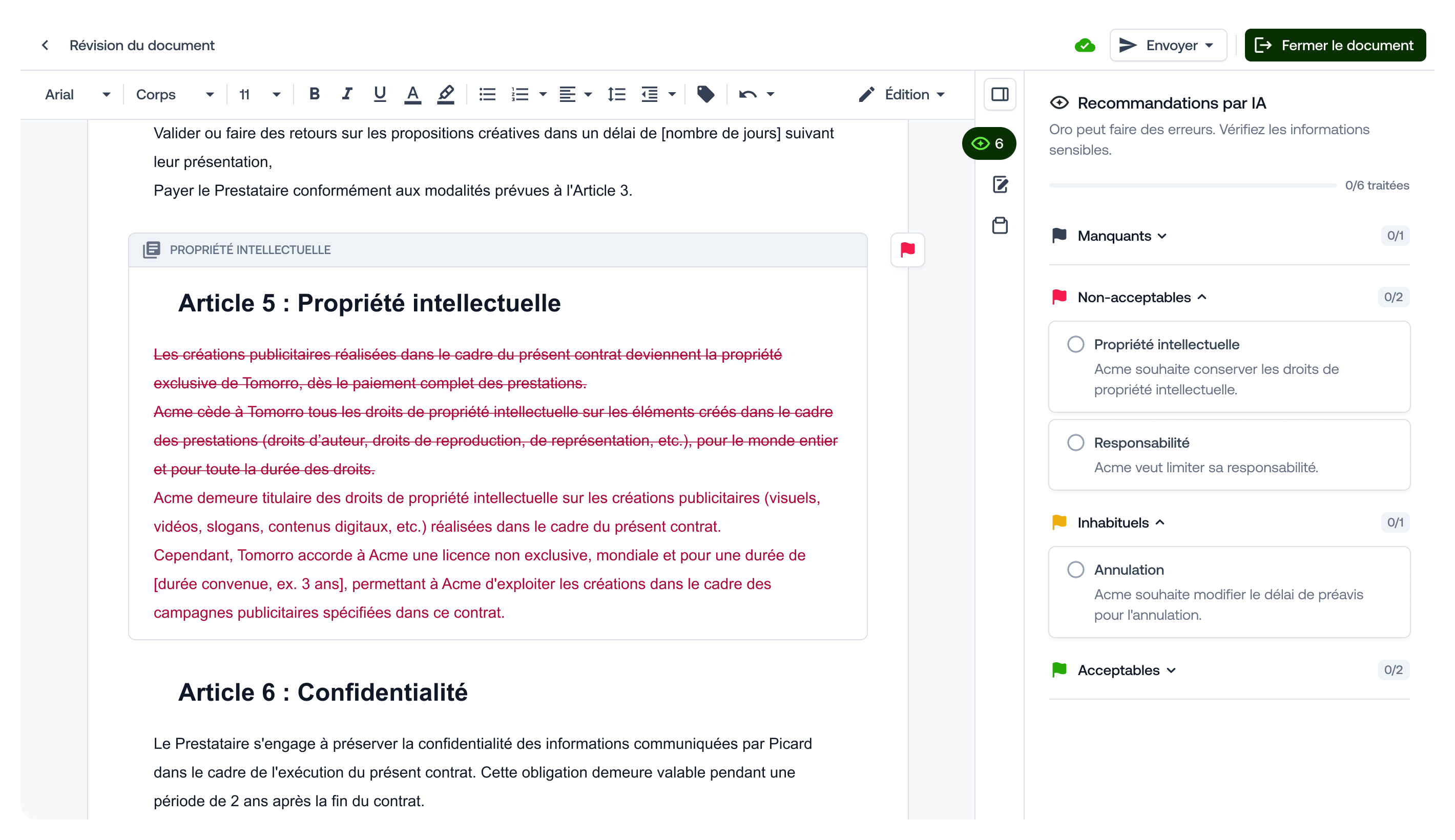Open the font size 11 dropdown
The image size is (1455, 840).
[260, 94]
